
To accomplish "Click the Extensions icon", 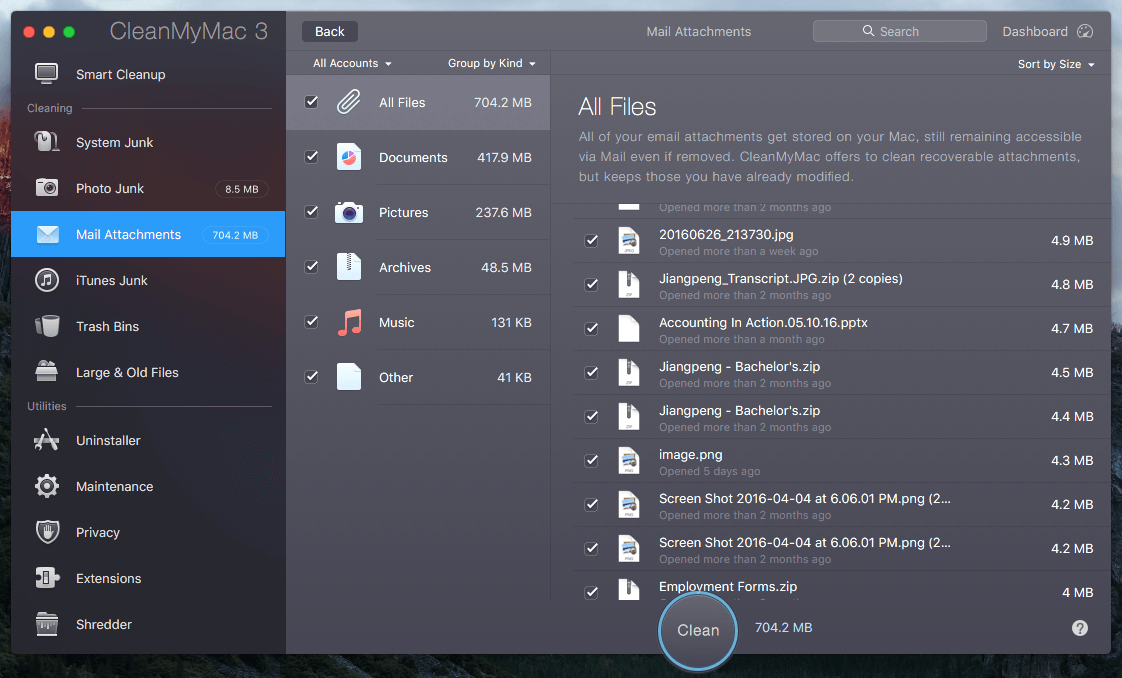I will [47, 578].
